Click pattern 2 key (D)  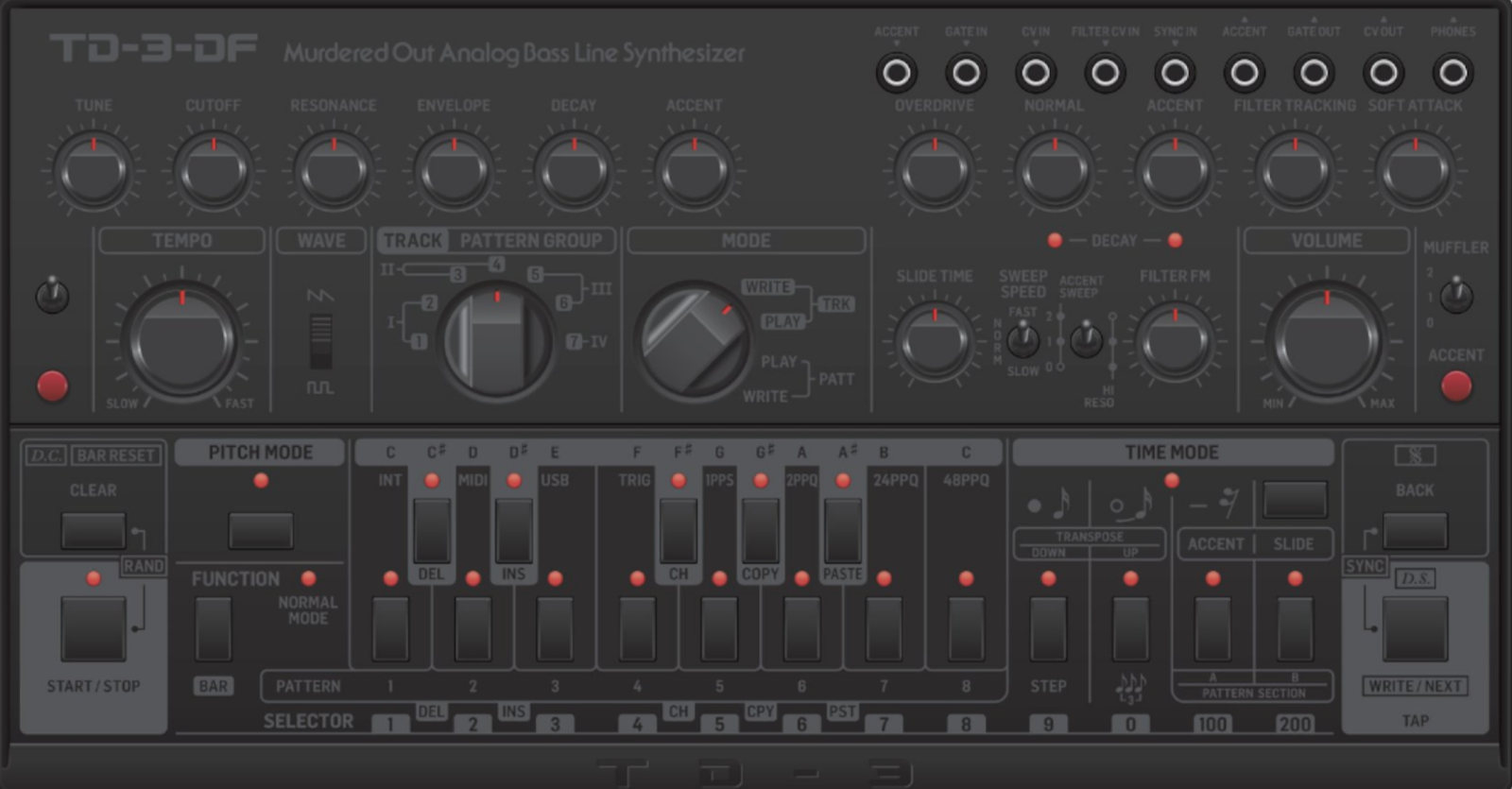(472, 628)
